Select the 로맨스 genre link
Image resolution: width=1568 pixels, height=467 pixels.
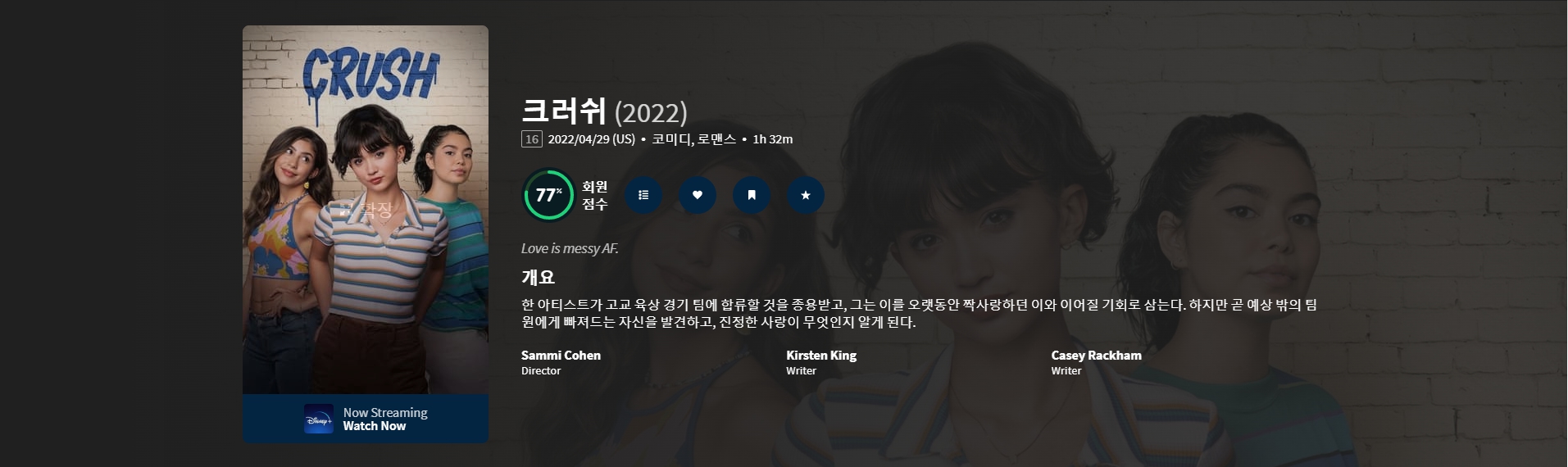pyautogui.click(x=716, y=139)
